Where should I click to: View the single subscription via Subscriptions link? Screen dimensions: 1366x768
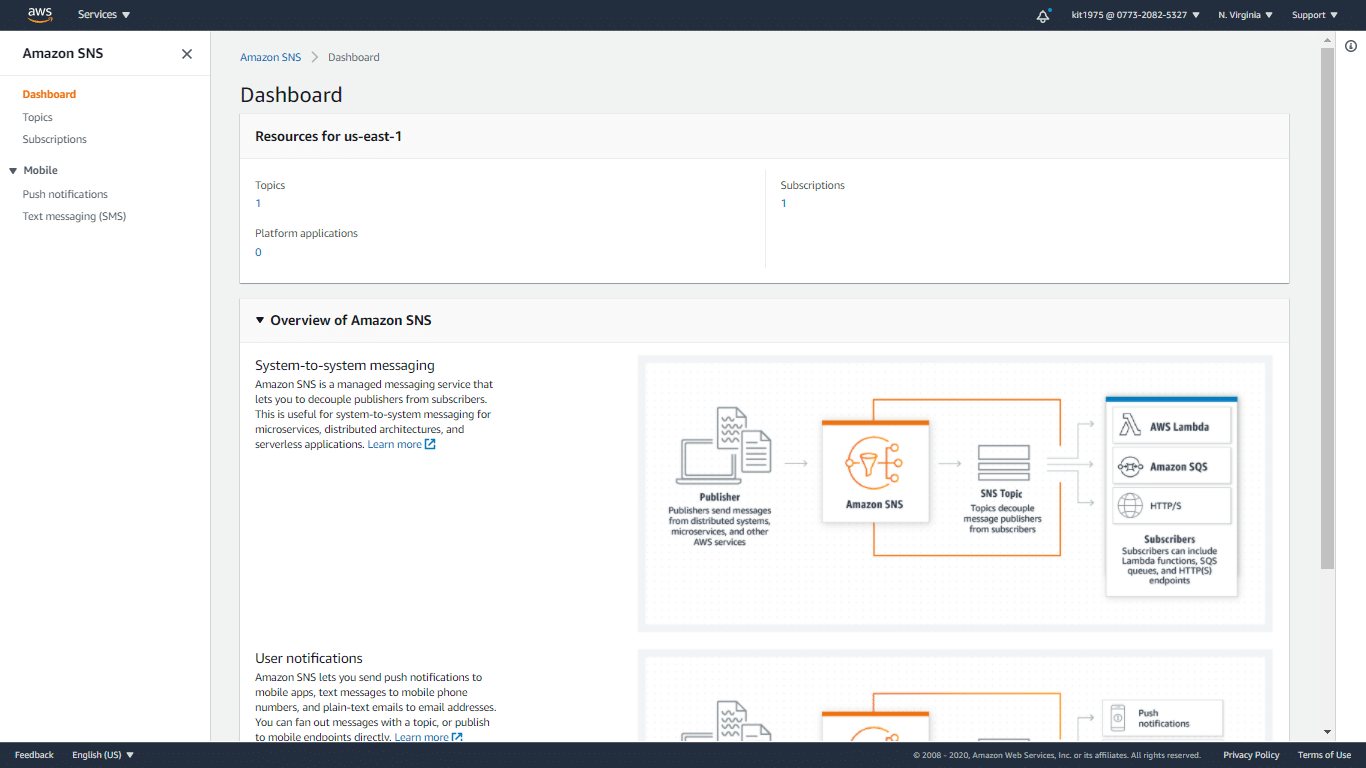[x=783, y=203]
